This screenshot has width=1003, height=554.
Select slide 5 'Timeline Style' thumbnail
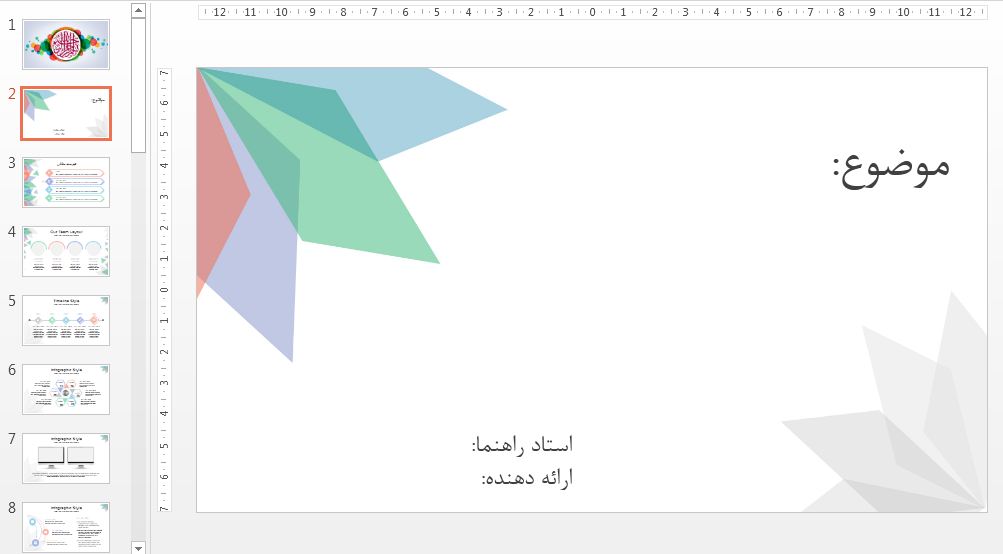point(66,320)
